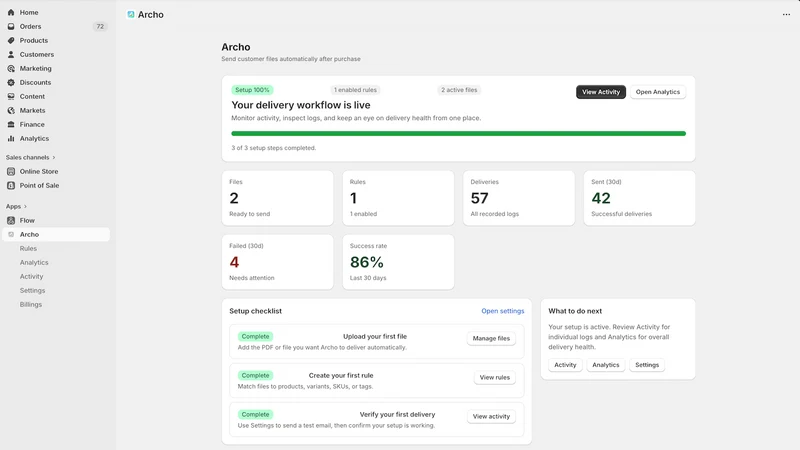
Task: Click Complete badge for Verify your first delivery
Action: coord(255,415)
